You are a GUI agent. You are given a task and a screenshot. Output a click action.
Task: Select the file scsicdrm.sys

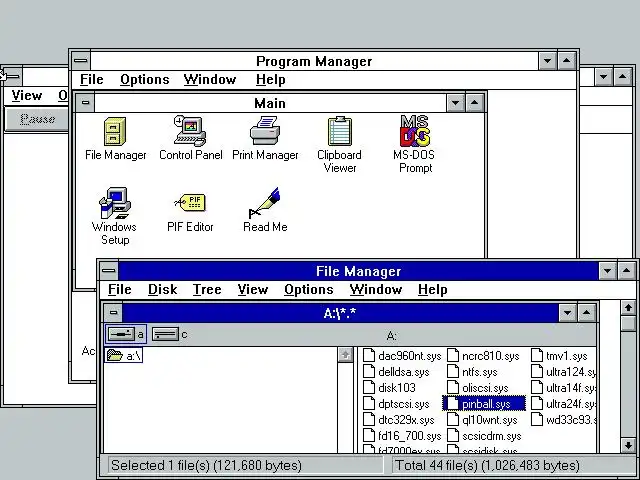coord(484,436)
